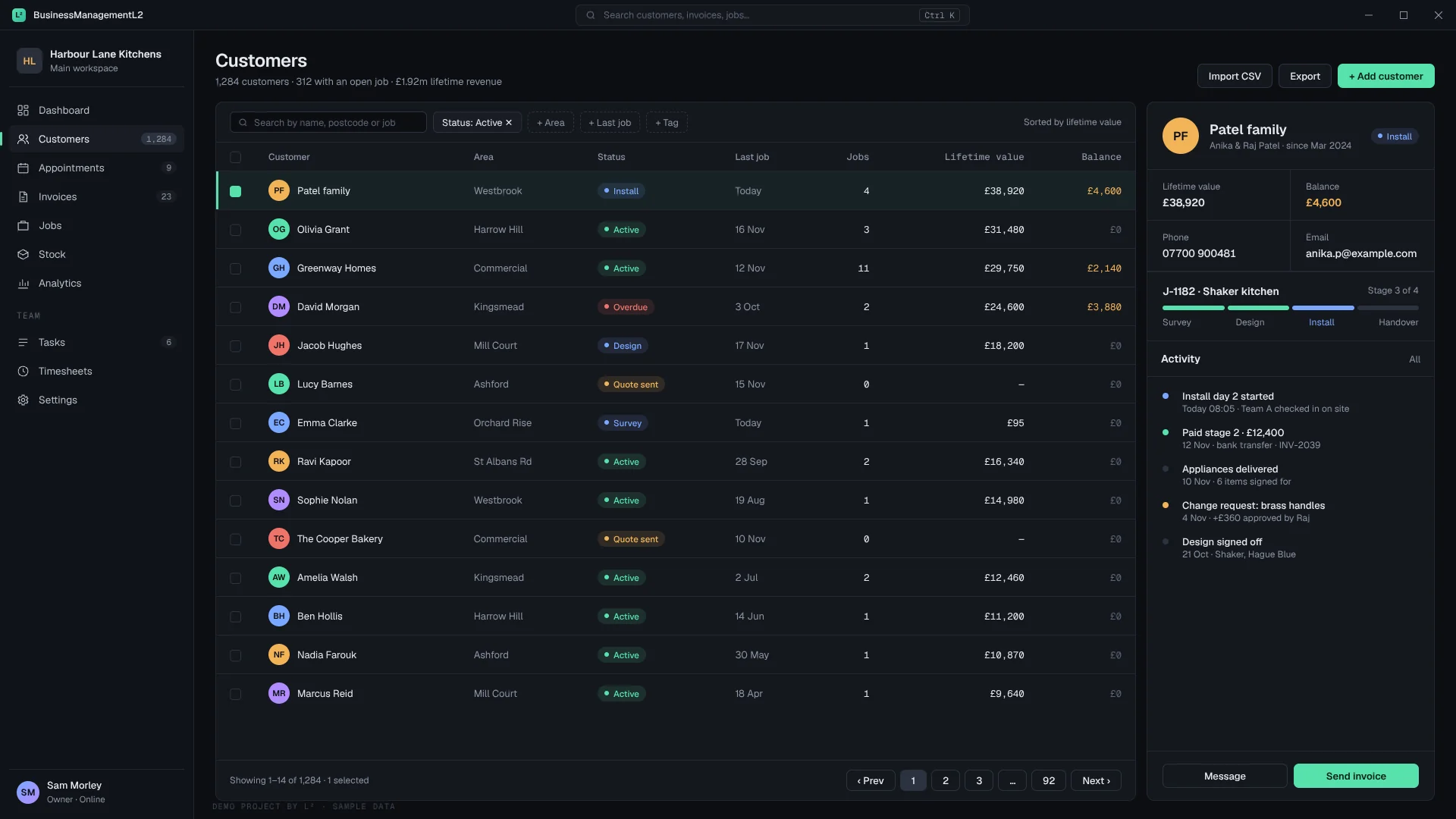Screen dimensions: 1456x819
Task: Uncheck the Patel family row checkbox
Action: pyautogui.click(x=236, y=191)
